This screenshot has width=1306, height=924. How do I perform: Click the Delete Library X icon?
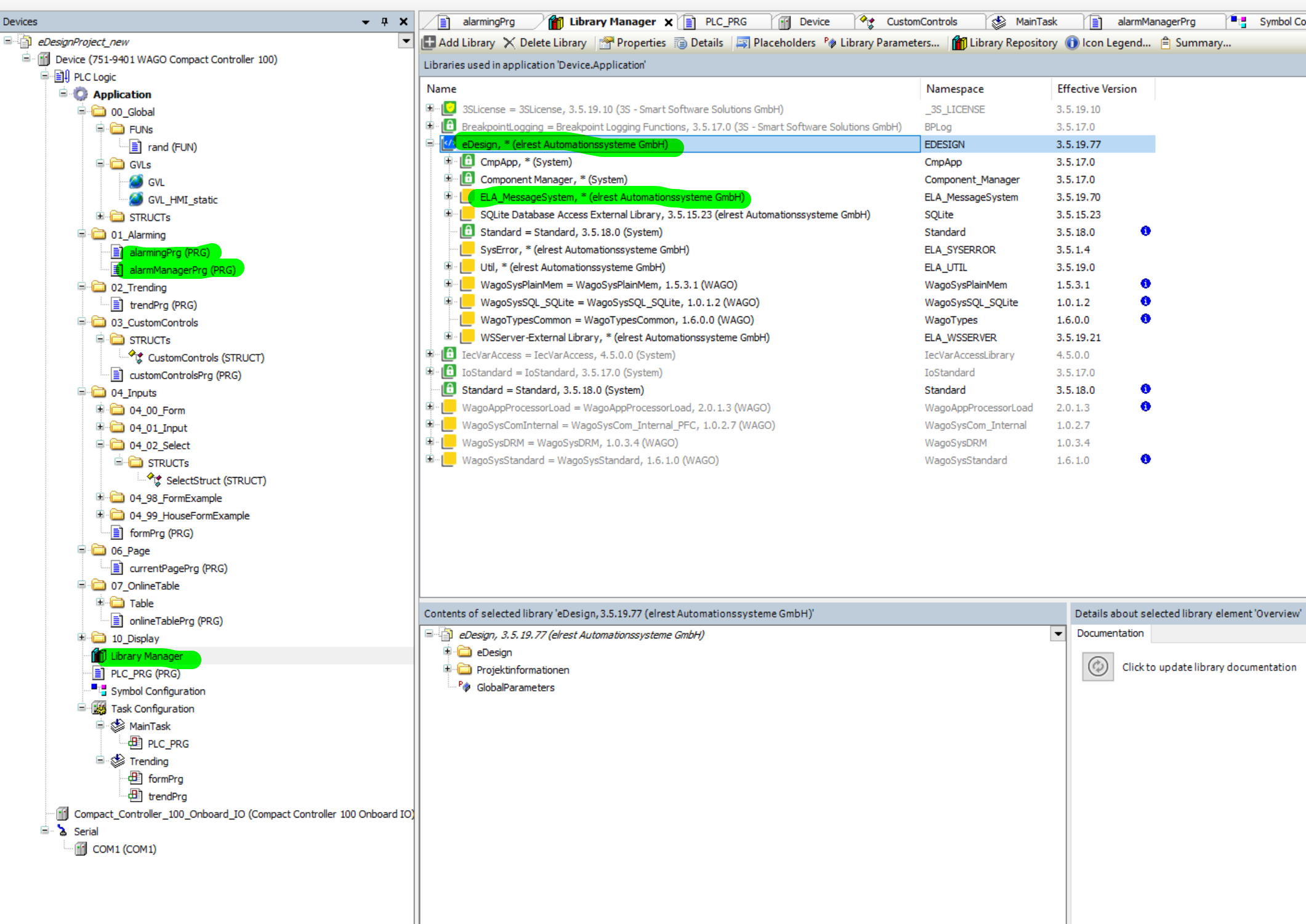tap(509, 42)
